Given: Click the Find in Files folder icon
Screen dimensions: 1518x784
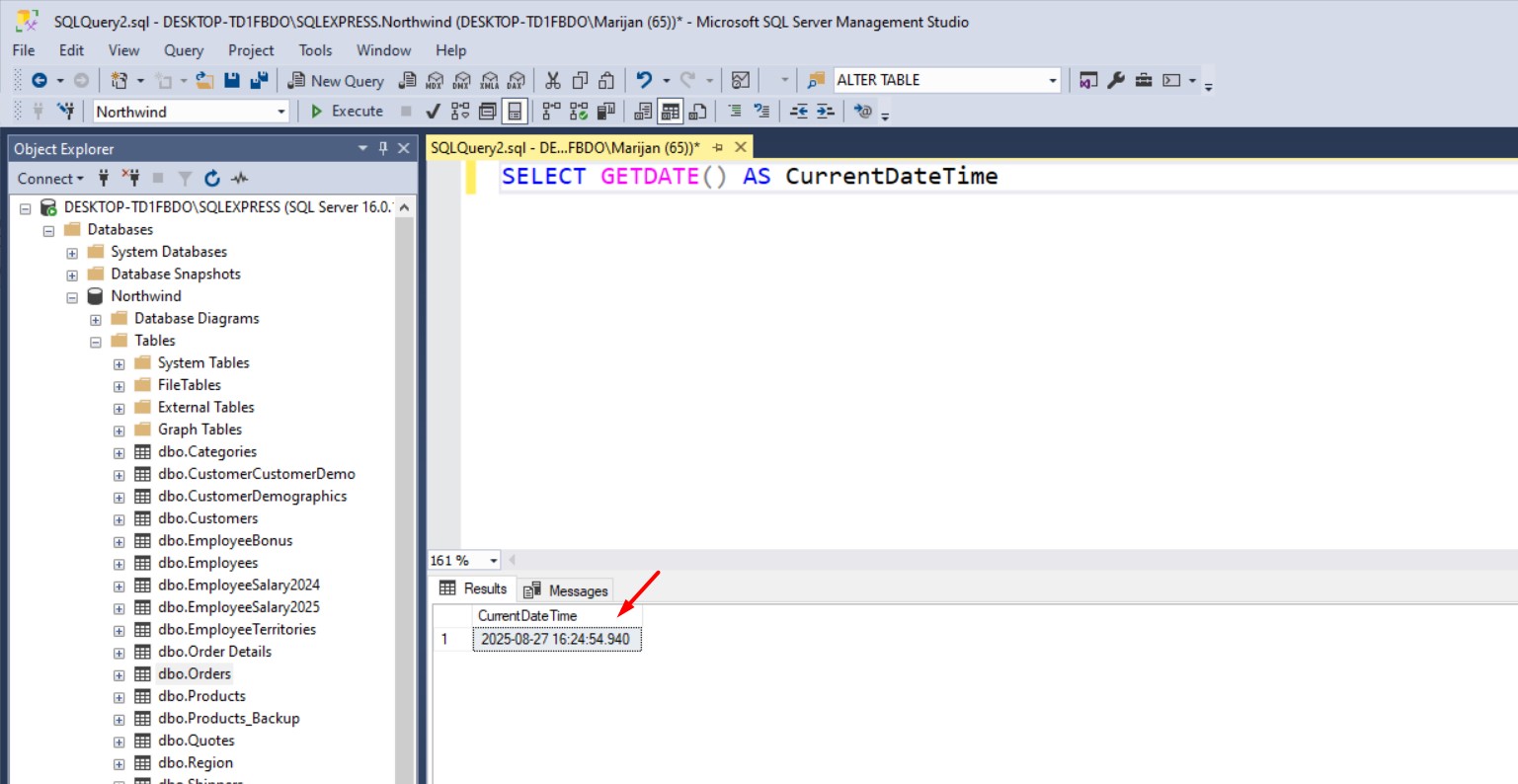Looking at the screenshot, I should click(816, 81).
